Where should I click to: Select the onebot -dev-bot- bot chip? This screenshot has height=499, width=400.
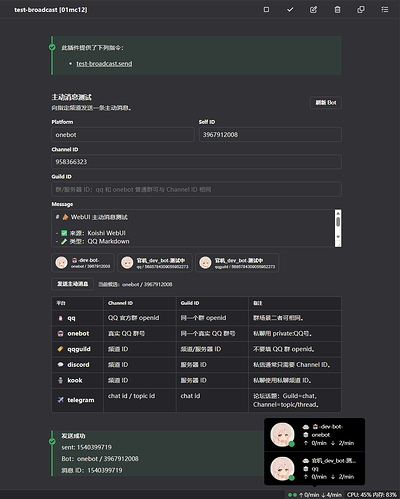click(83, 263)
